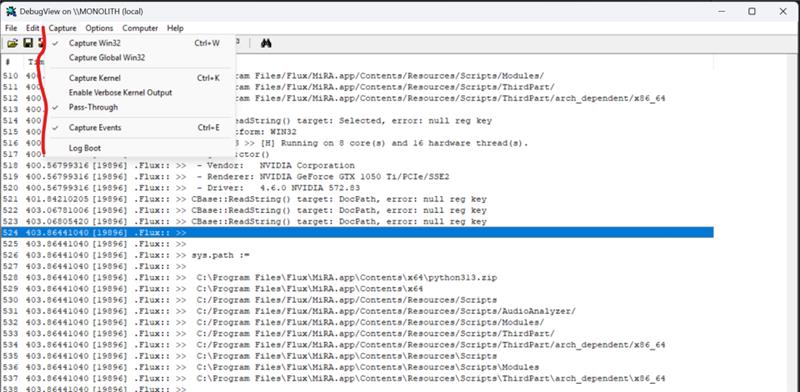Select log row numbered 537
Screen dimensions: 800x392
[x=357, y=379]
